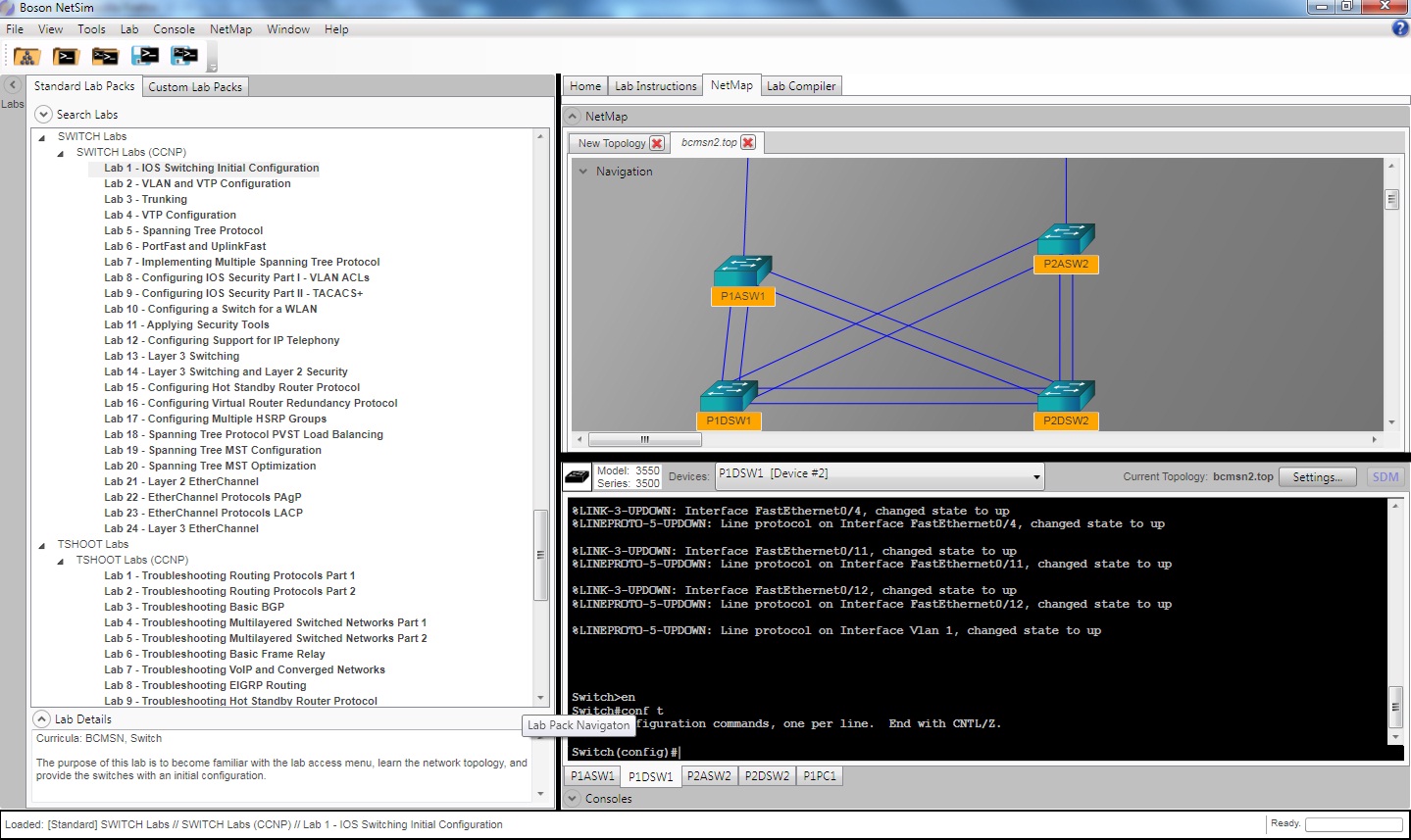Close the bcmsn2.top tab

click(748, 142)
